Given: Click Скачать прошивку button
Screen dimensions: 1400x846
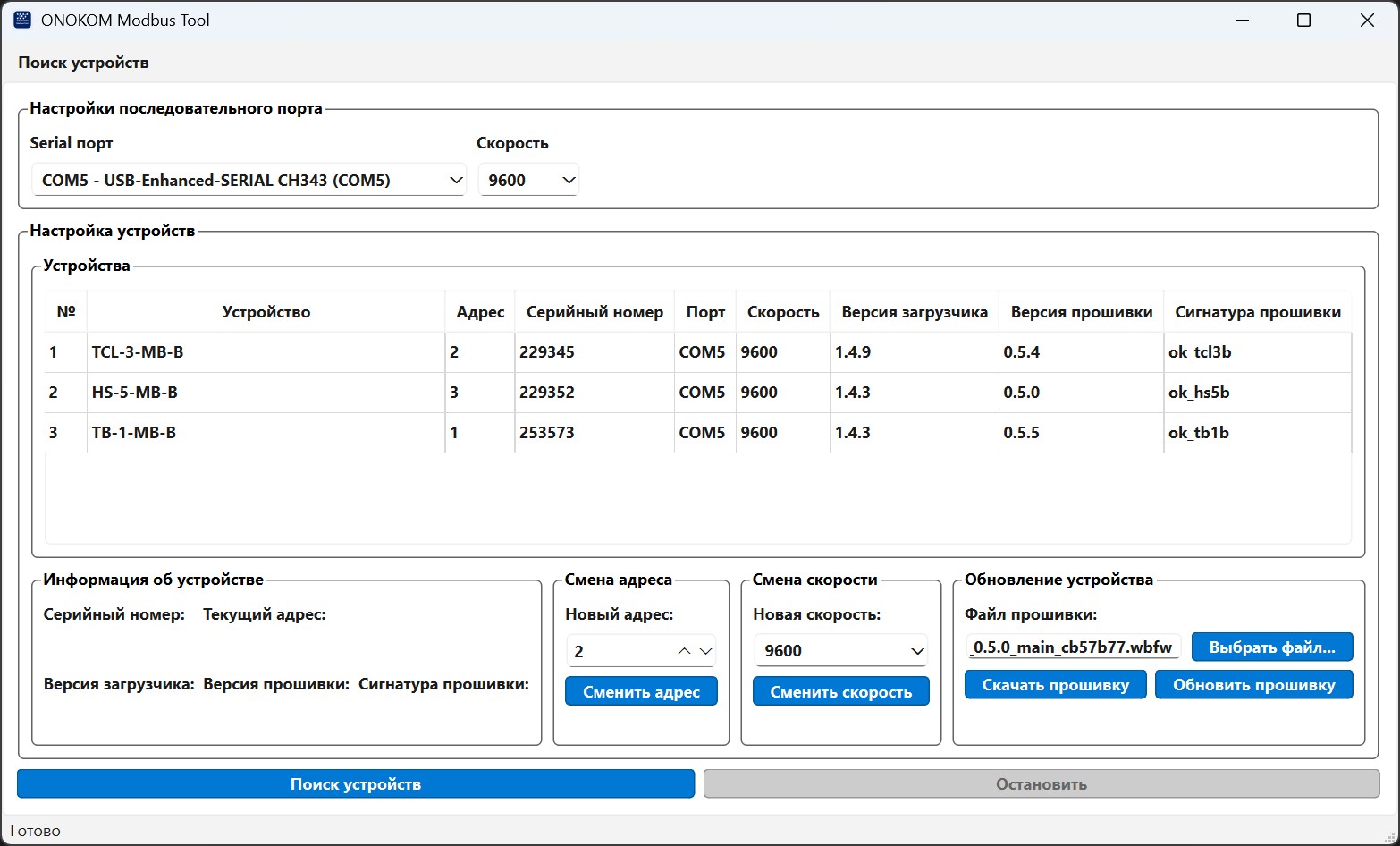Looking at the screenshot, I should point(1055,685).
